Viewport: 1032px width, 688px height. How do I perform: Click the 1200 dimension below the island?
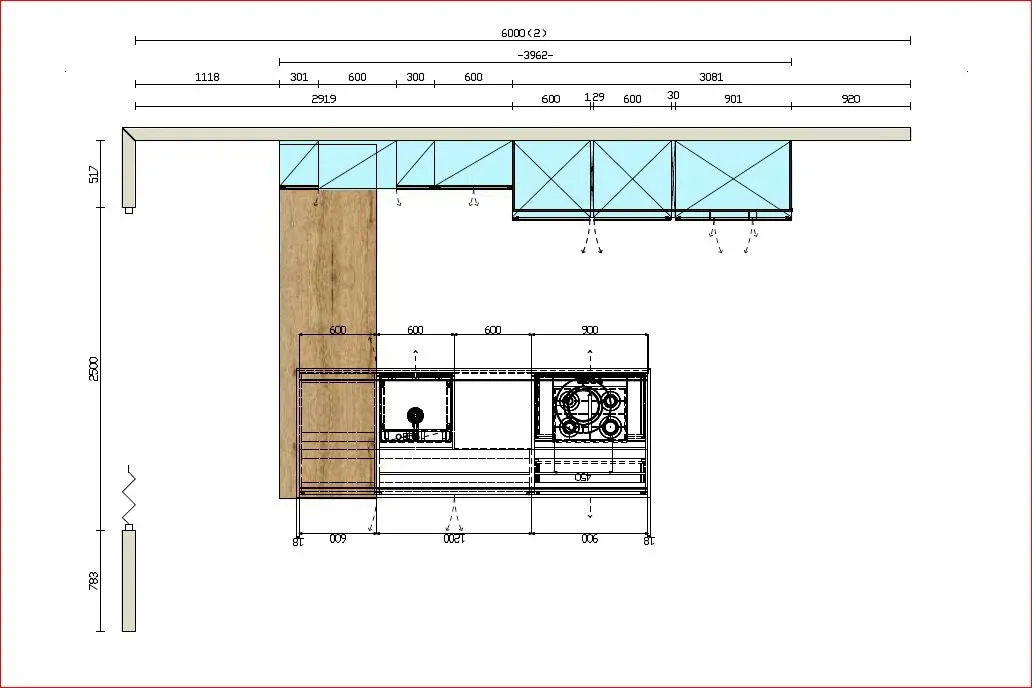pyautogui.click(x=454, y=540)
